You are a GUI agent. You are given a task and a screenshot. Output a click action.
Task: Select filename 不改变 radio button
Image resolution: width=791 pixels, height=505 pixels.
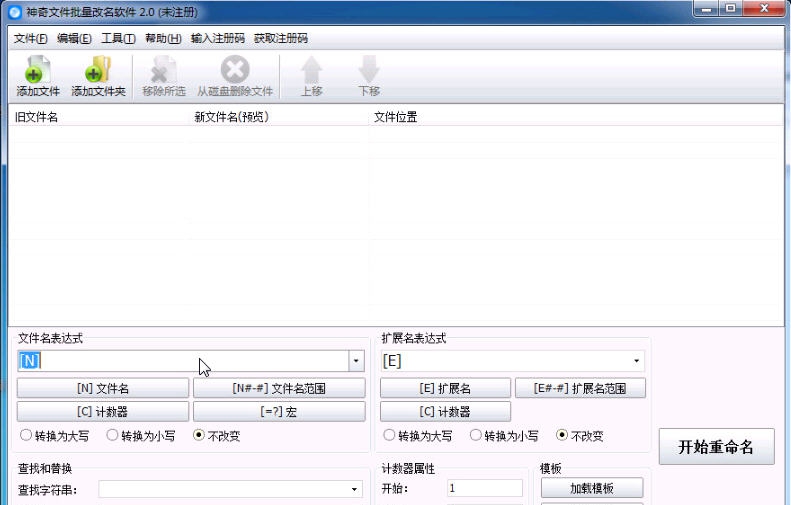[x=199, y=435]
